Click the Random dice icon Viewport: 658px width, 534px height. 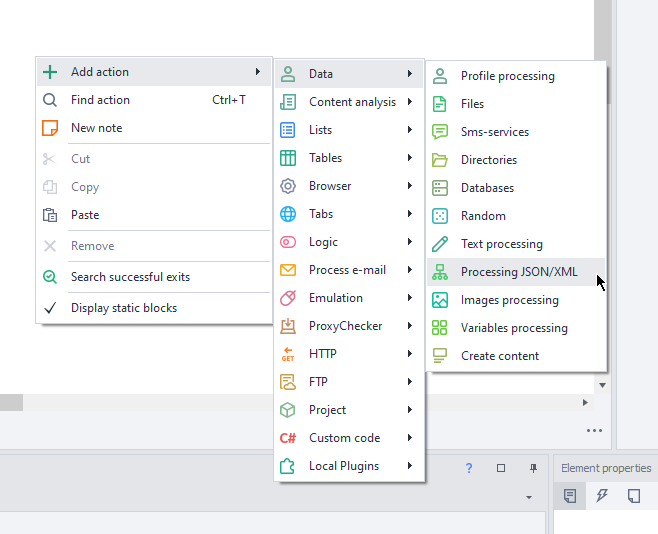click(440, 216)
